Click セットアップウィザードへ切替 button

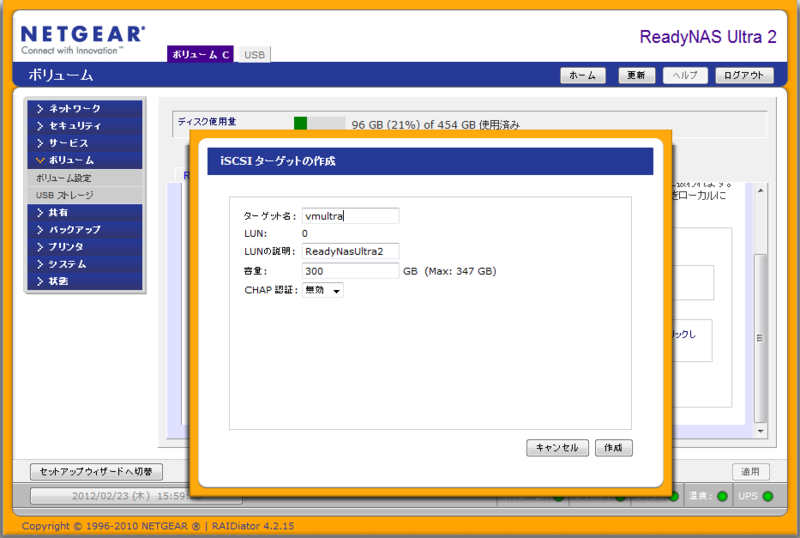[x=96, y=472]
